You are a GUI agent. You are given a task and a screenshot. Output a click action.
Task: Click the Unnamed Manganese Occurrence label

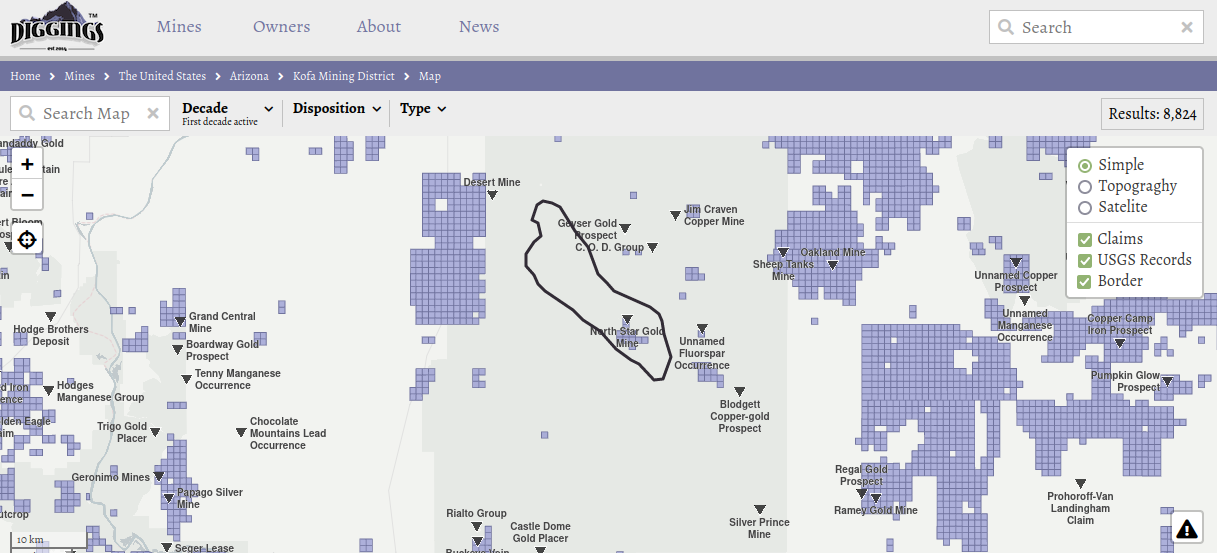point(1025,326)
